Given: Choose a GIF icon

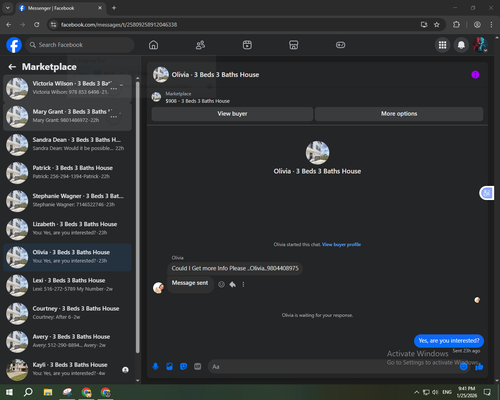Looking at the screenshot, I should (x=198, y=367).
